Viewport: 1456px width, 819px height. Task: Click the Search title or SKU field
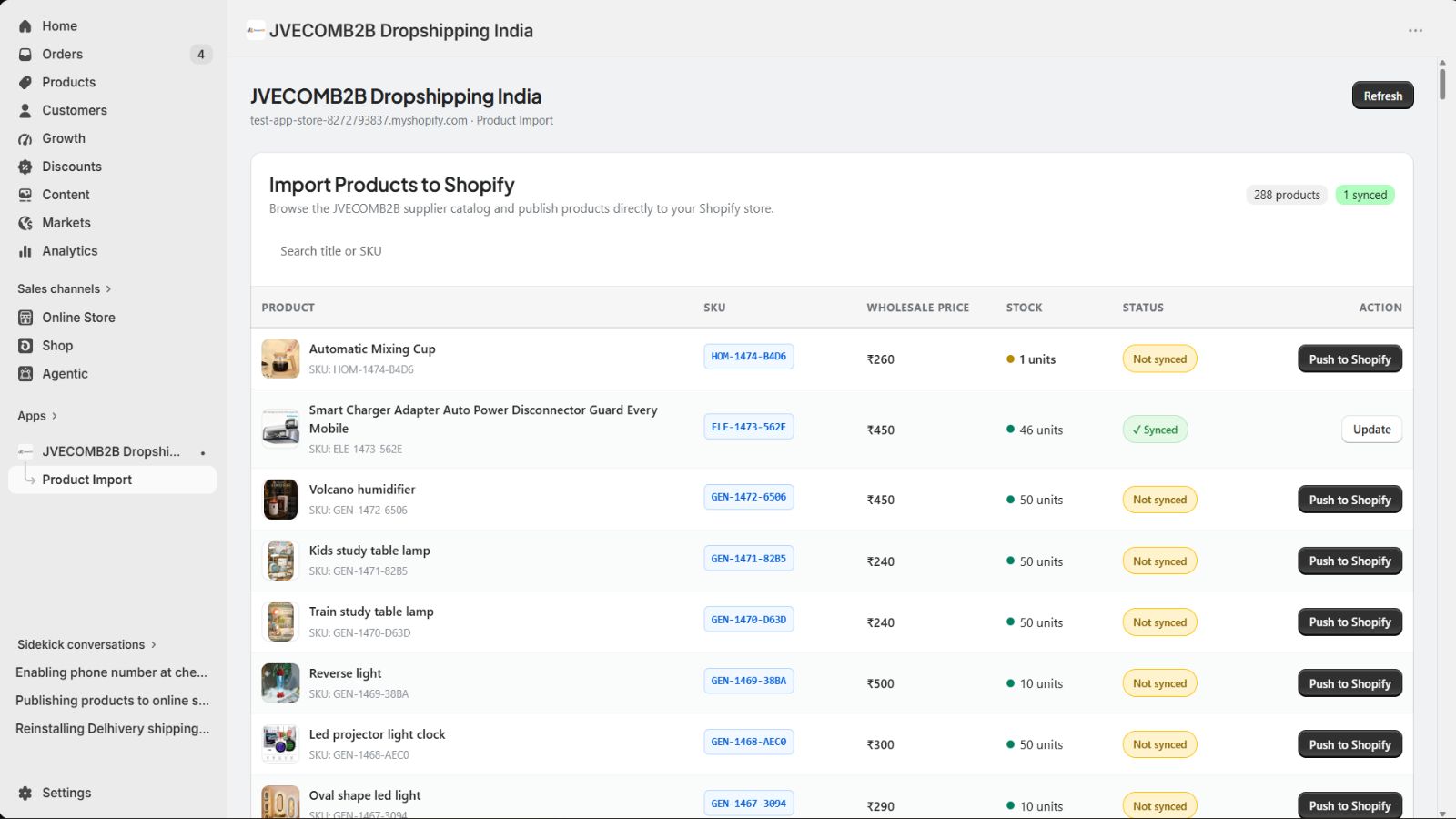pyautogui.click(x=832, y=251)
